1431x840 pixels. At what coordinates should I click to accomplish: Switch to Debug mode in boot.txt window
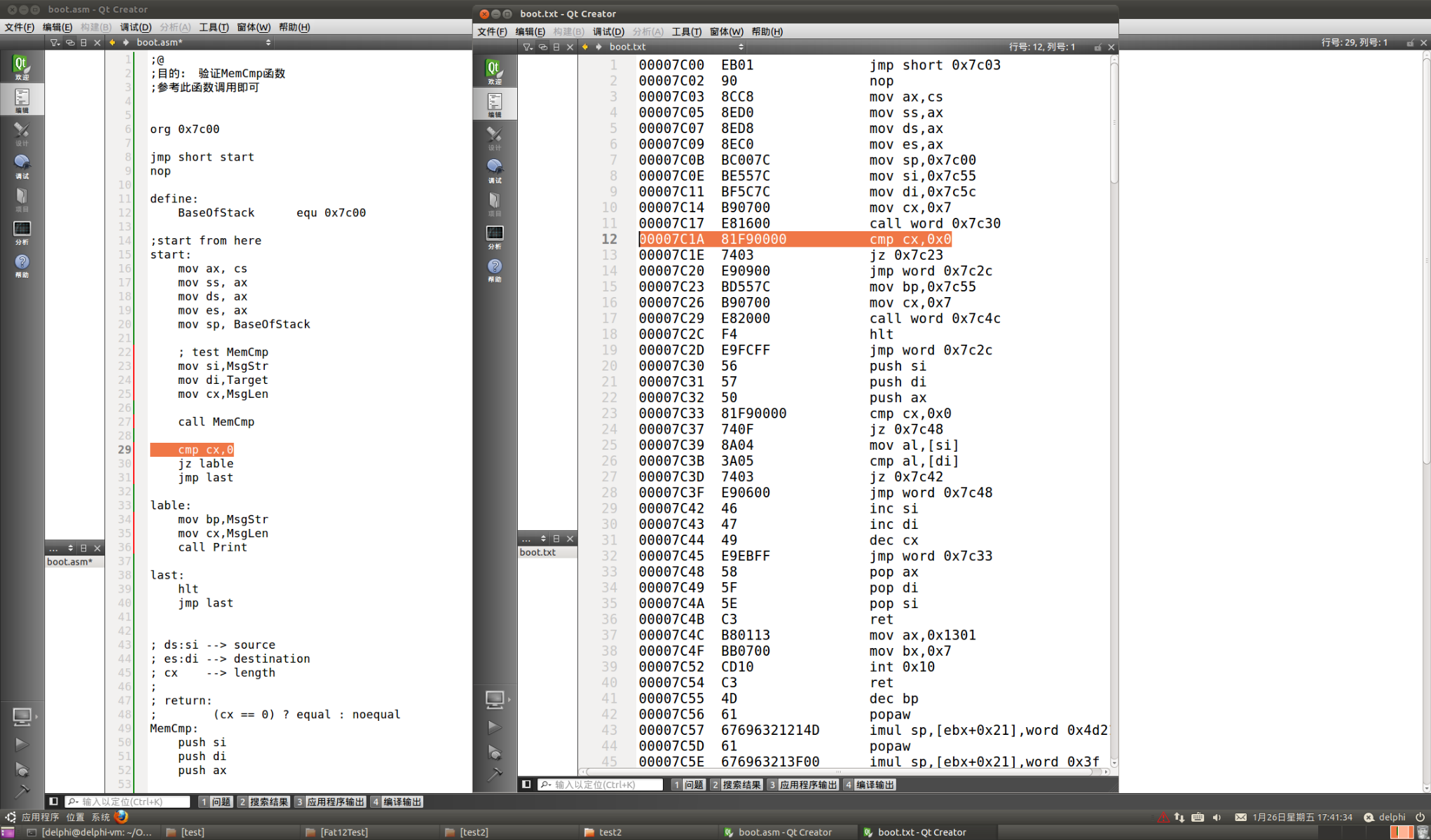495,170
